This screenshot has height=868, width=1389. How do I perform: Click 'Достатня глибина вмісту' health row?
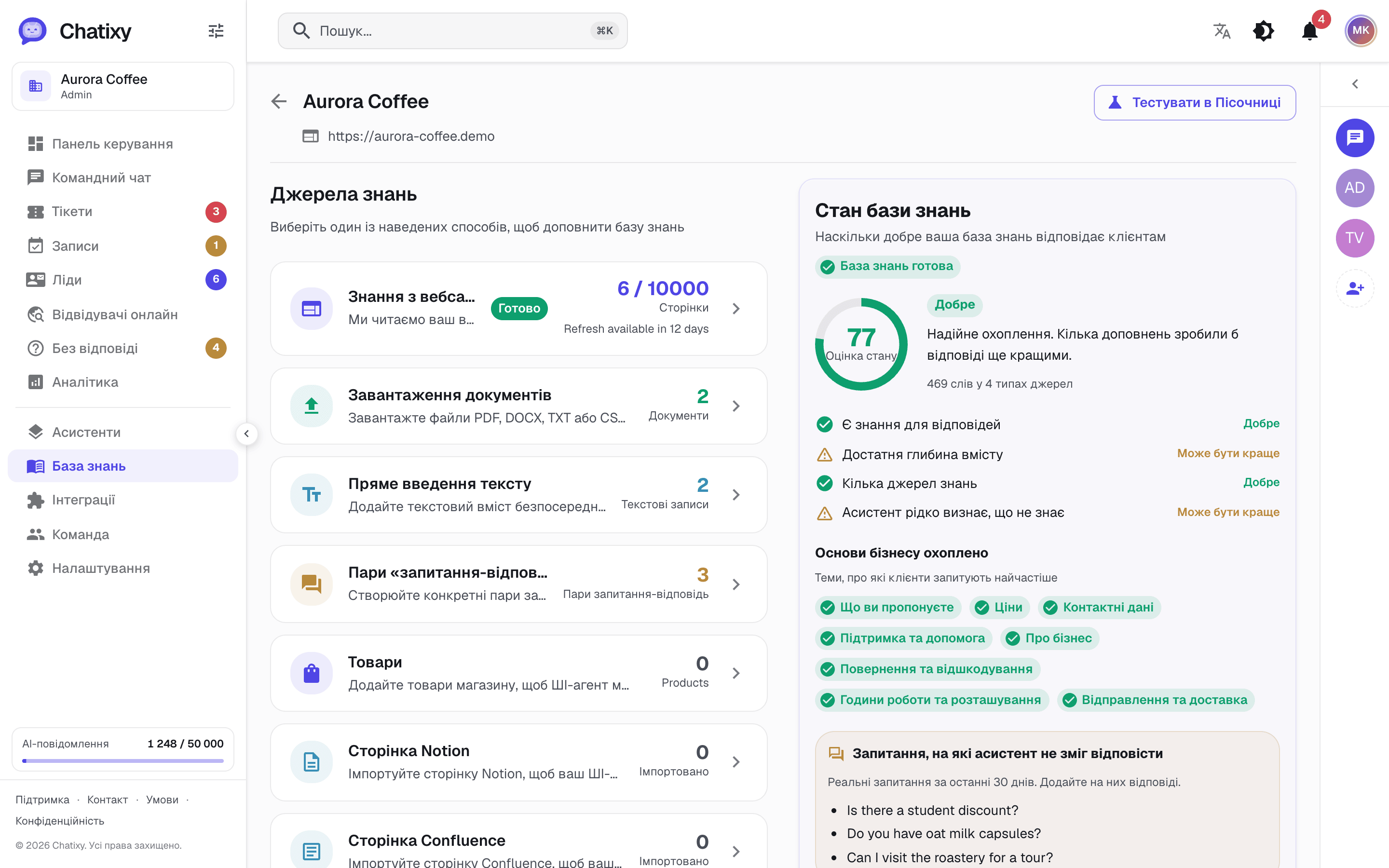(1048, 454)
